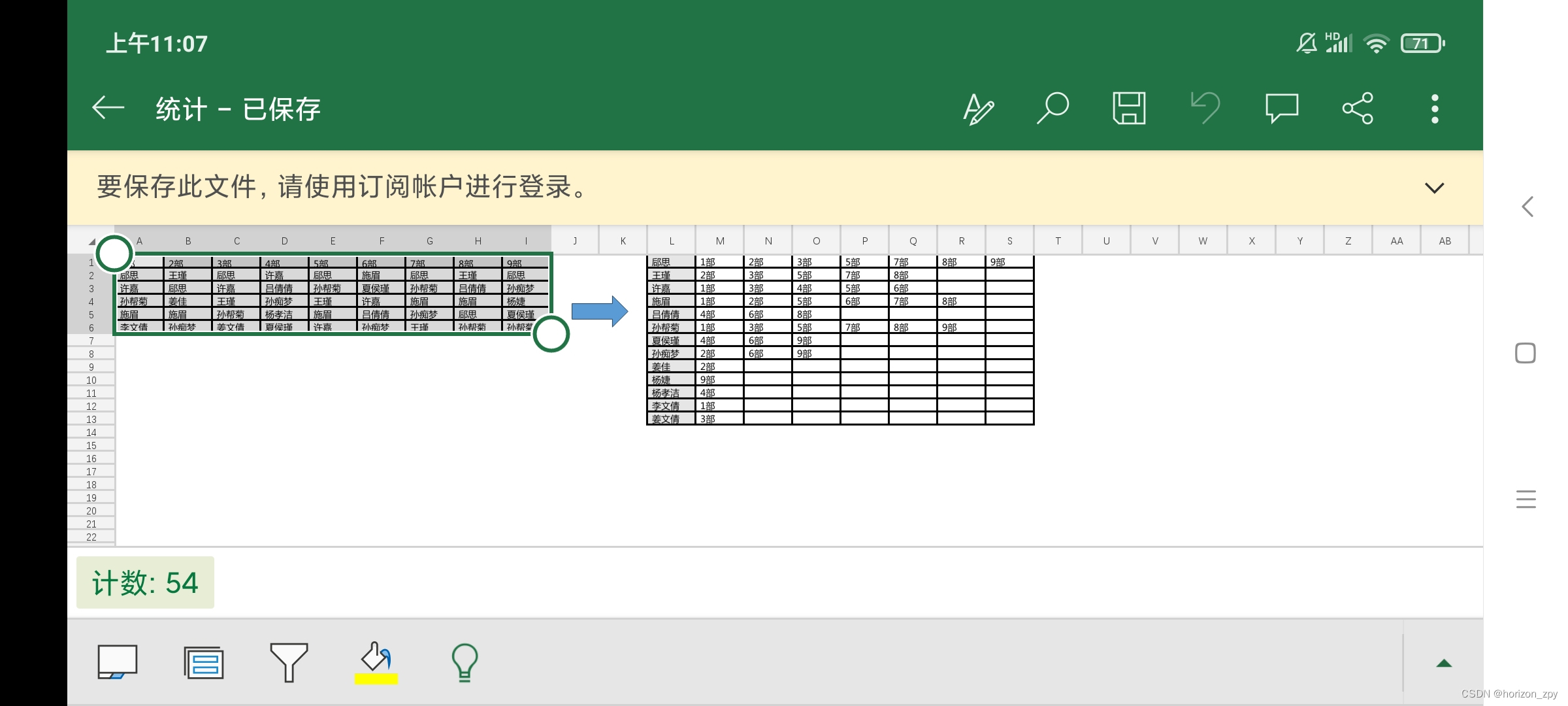Save the file with floppy icon
Screen dimensions: 1568x706
(x=1129, y=108)
